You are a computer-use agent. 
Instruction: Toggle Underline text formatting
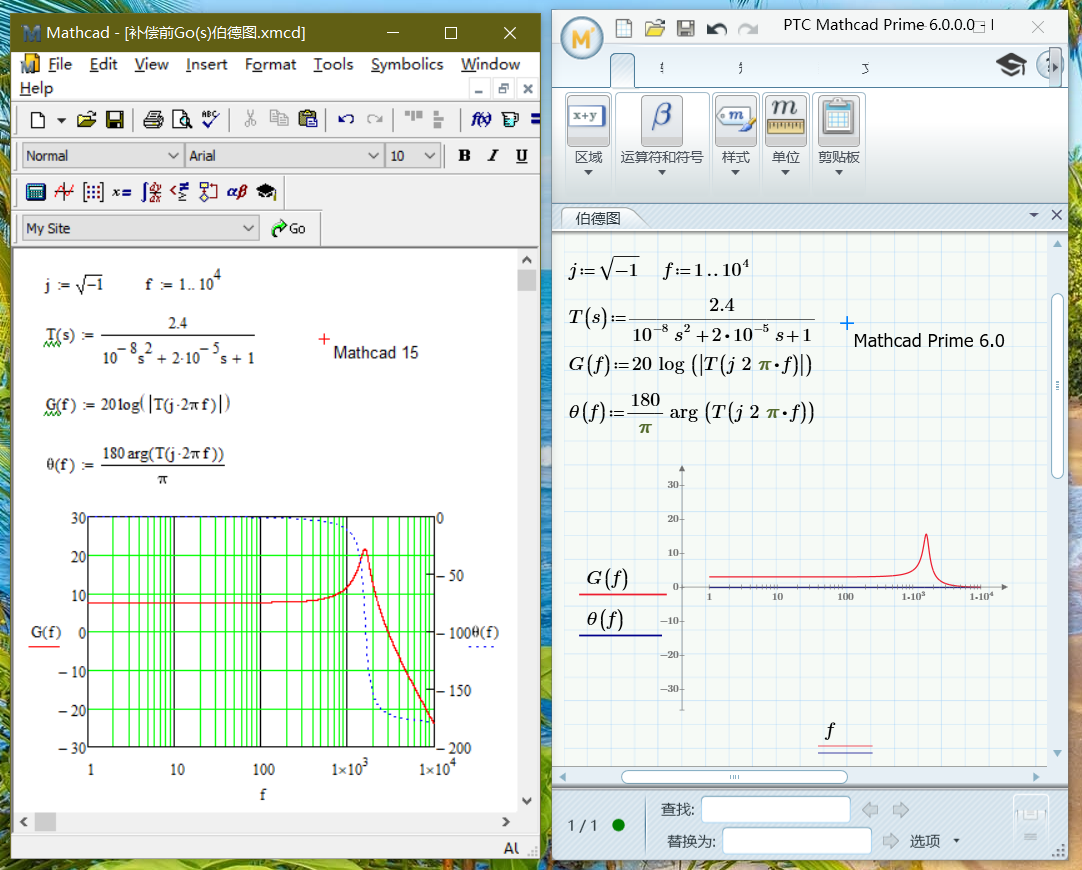click(522, 156)
